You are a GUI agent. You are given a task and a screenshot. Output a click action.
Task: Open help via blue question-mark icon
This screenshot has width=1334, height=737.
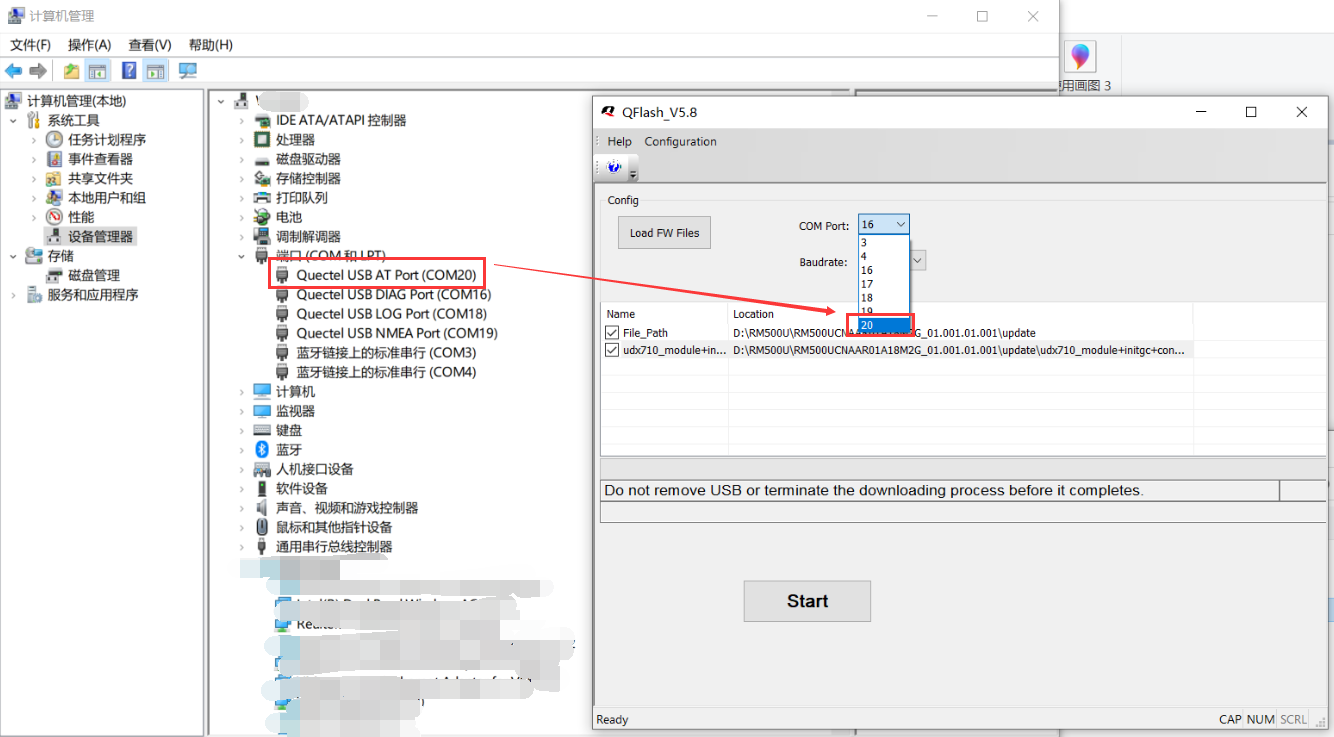click(x=129, y=71)
